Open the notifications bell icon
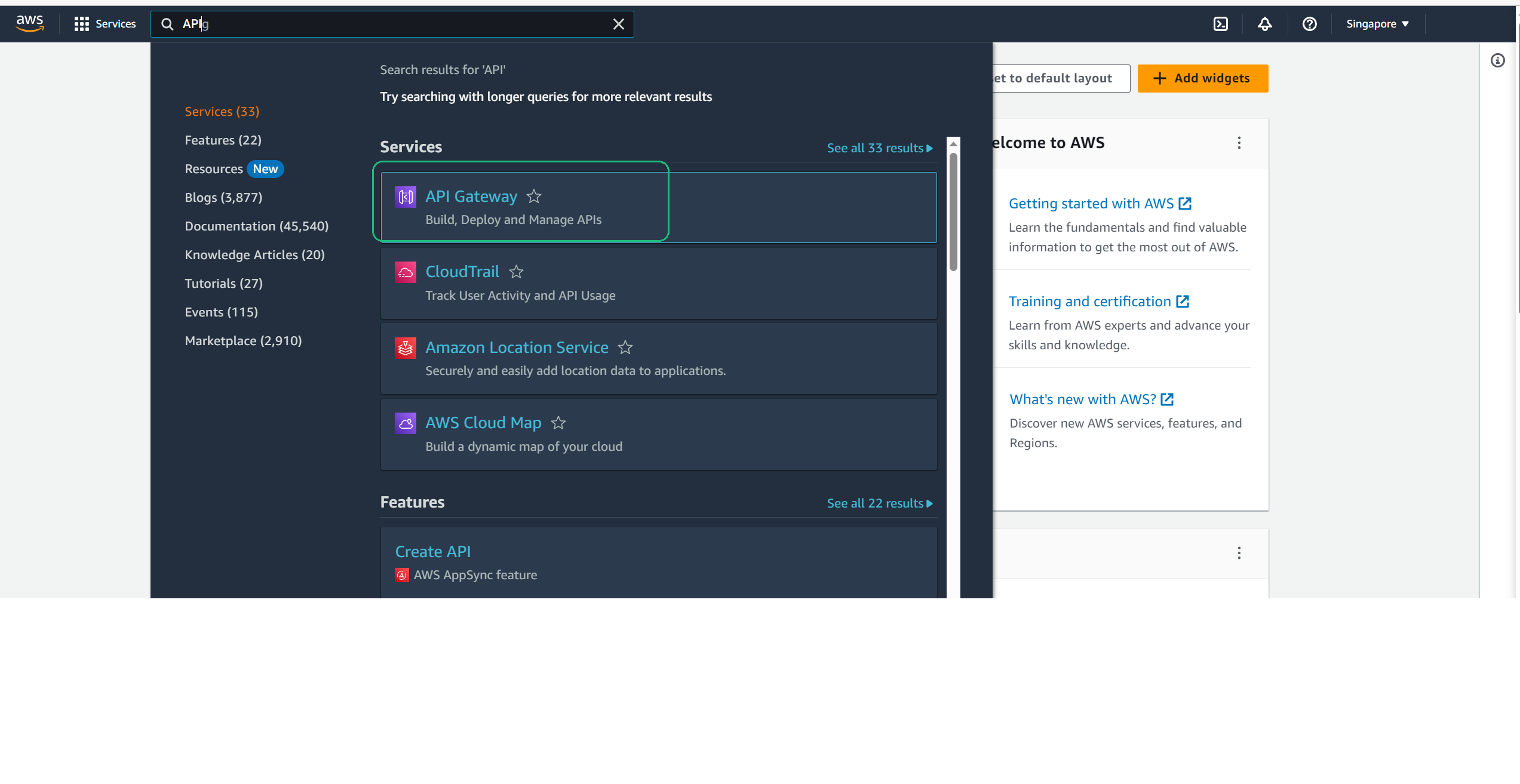The height and width of the screenshot is (784, 1520). [x=1265, y=24]
